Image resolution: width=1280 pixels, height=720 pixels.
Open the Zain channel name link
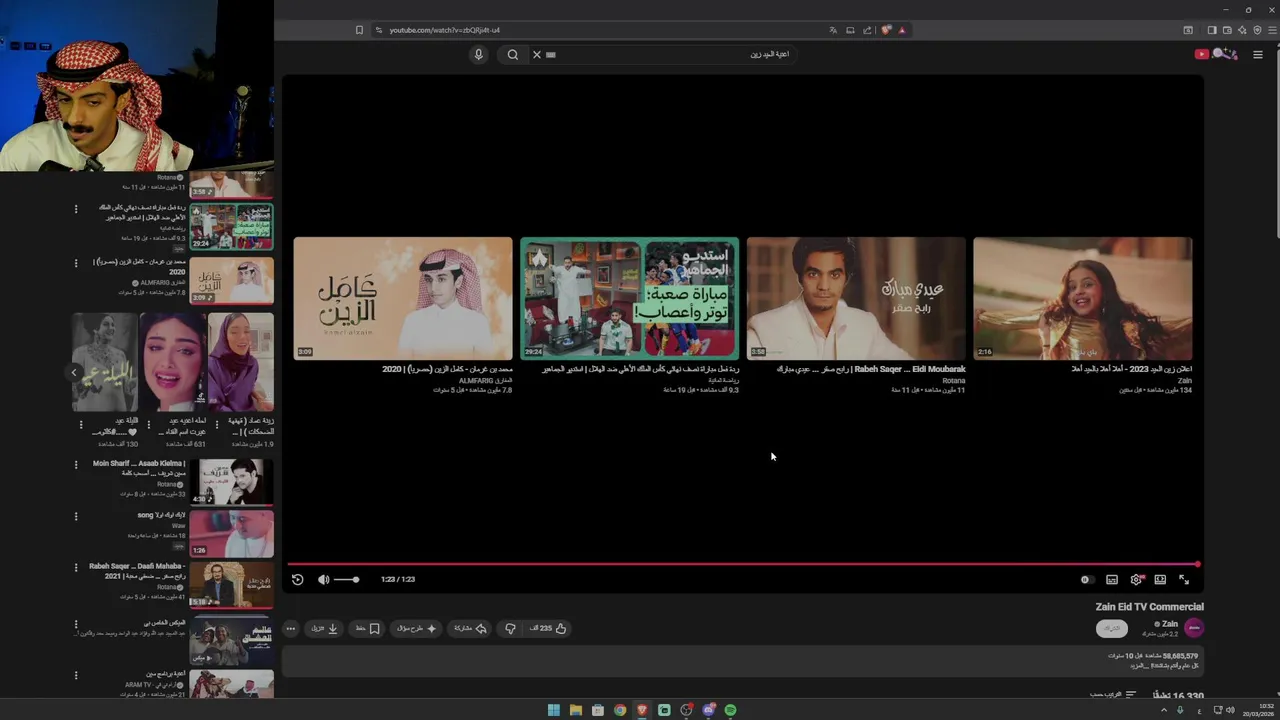[x=1169, y=623]
